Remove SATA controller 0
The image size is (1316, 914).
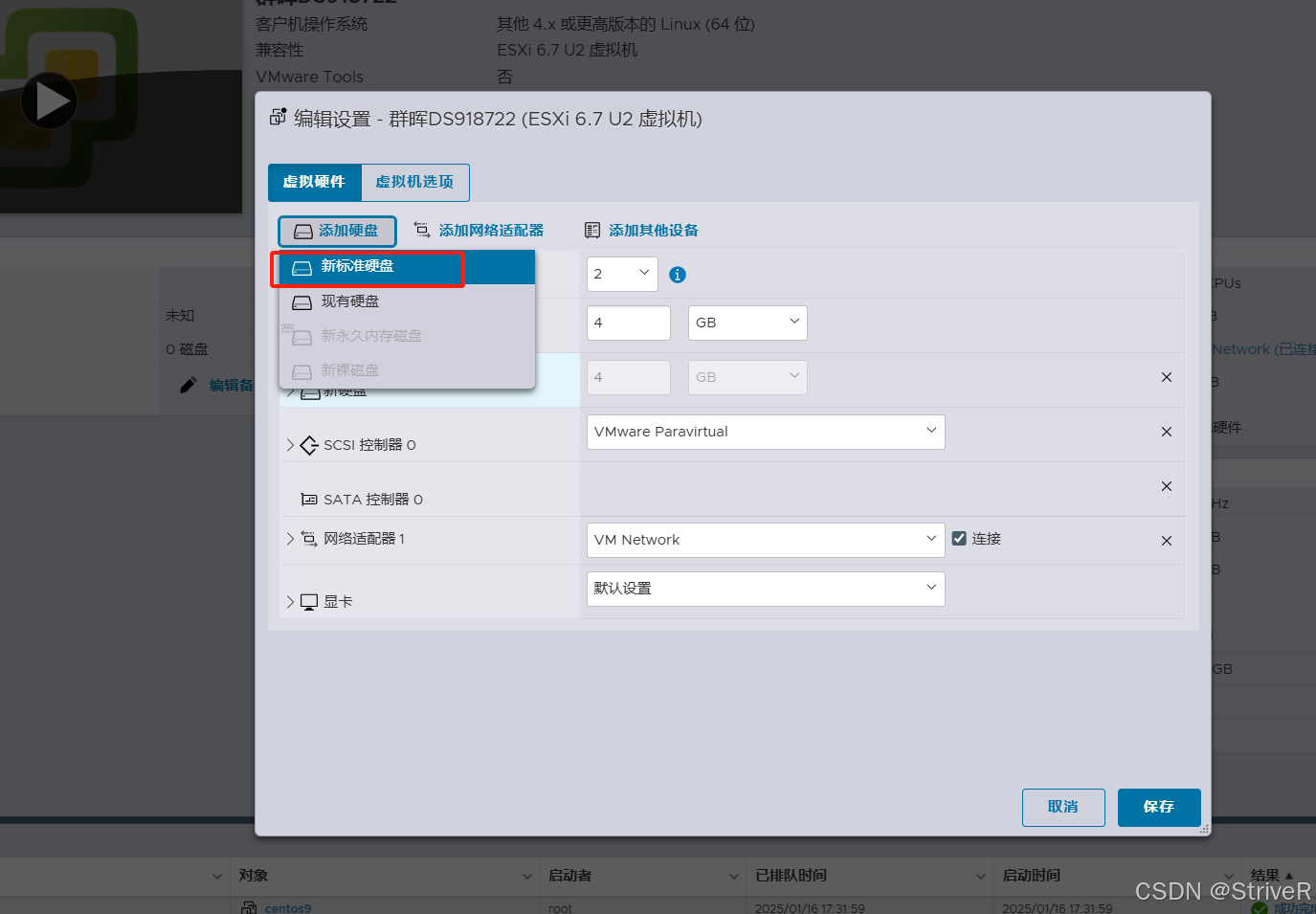click(x=1166, y=486)
